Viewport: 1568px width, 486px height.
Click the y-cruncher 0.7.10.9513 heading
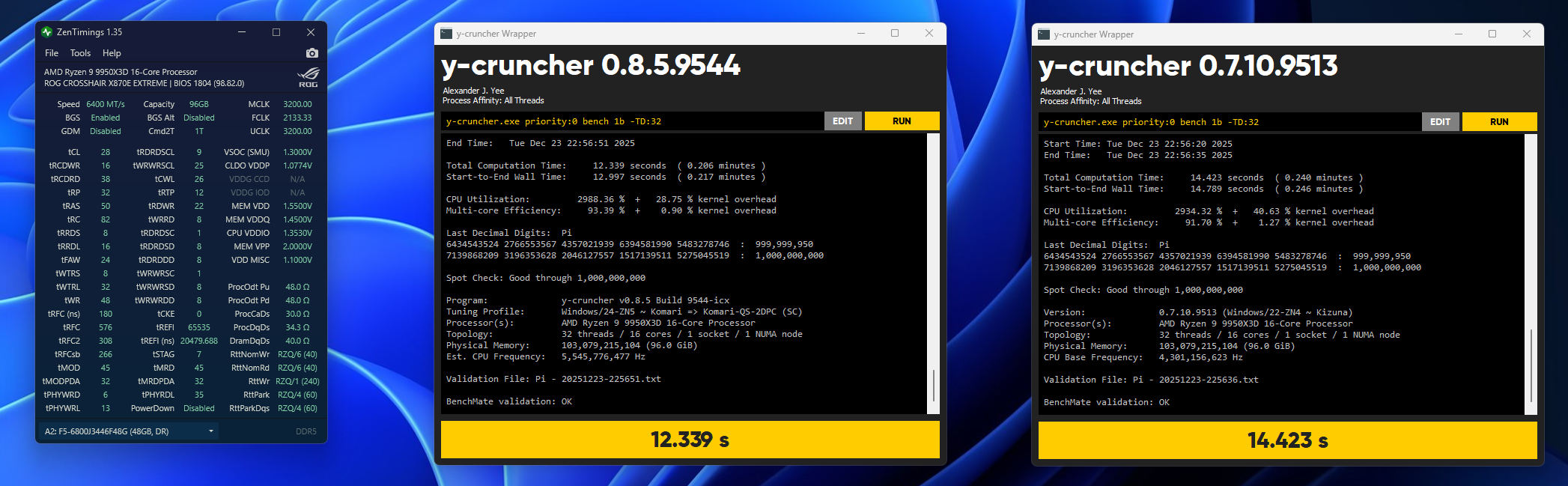[1188, 66]
